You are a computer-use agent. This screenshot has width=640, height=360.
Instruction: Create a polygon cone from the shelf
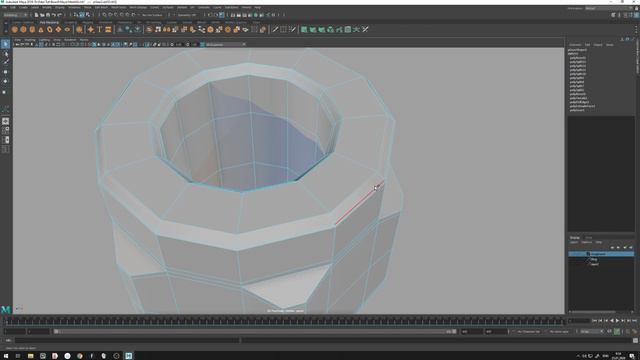coord(41,29)
